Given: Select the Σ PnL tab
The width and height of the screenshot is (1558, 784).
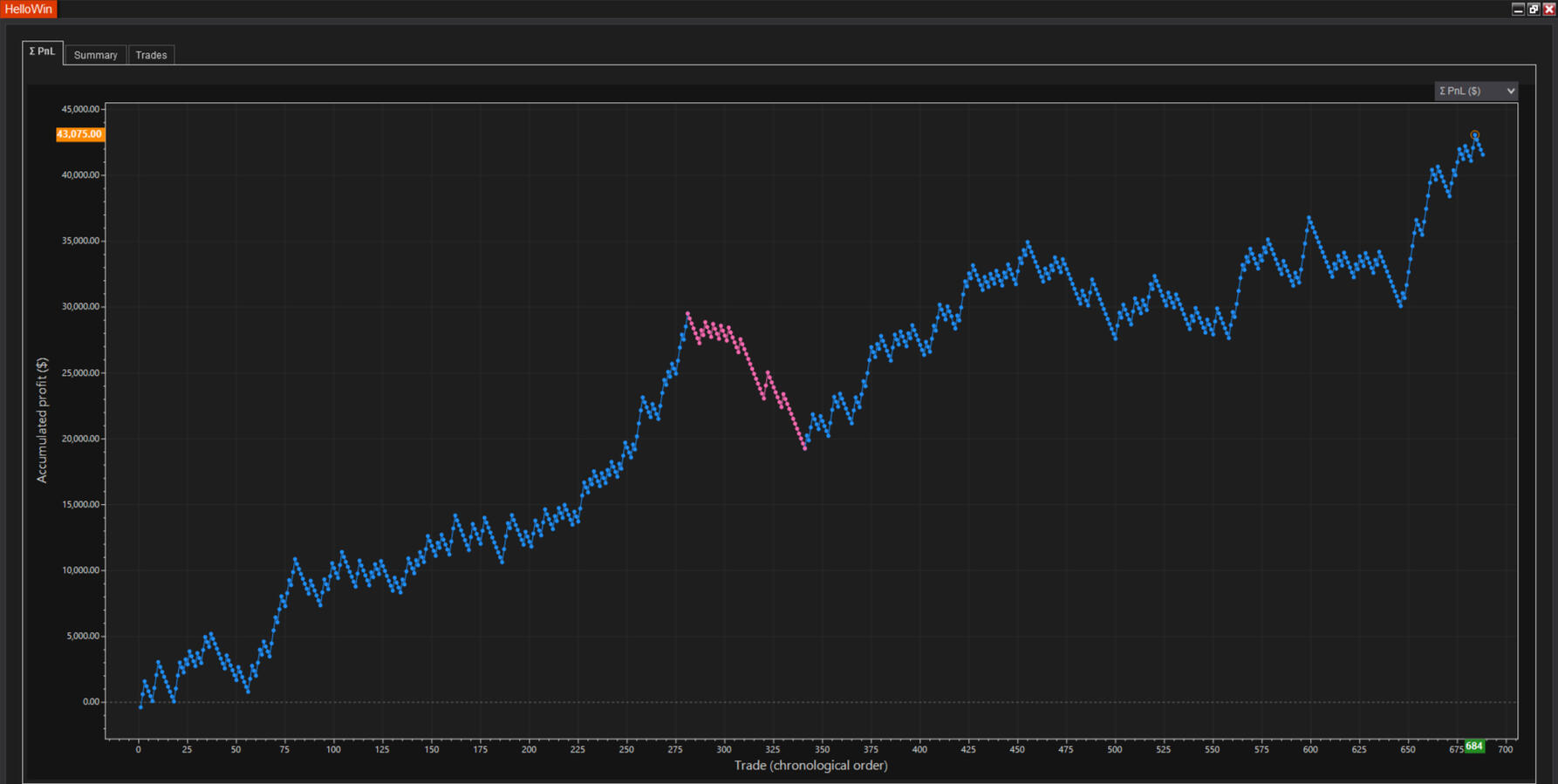Looking at the screenshot, I should click(42, 52).
